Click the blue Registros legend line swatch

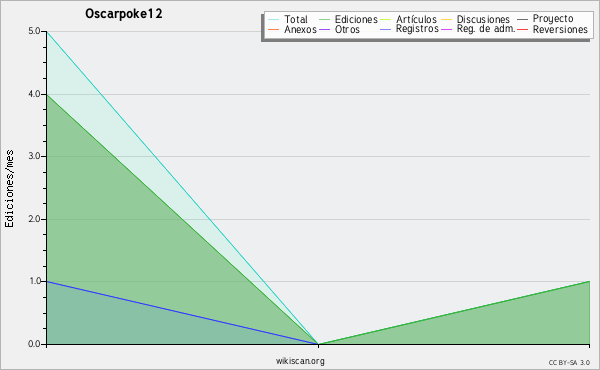[x=386, y=29]
